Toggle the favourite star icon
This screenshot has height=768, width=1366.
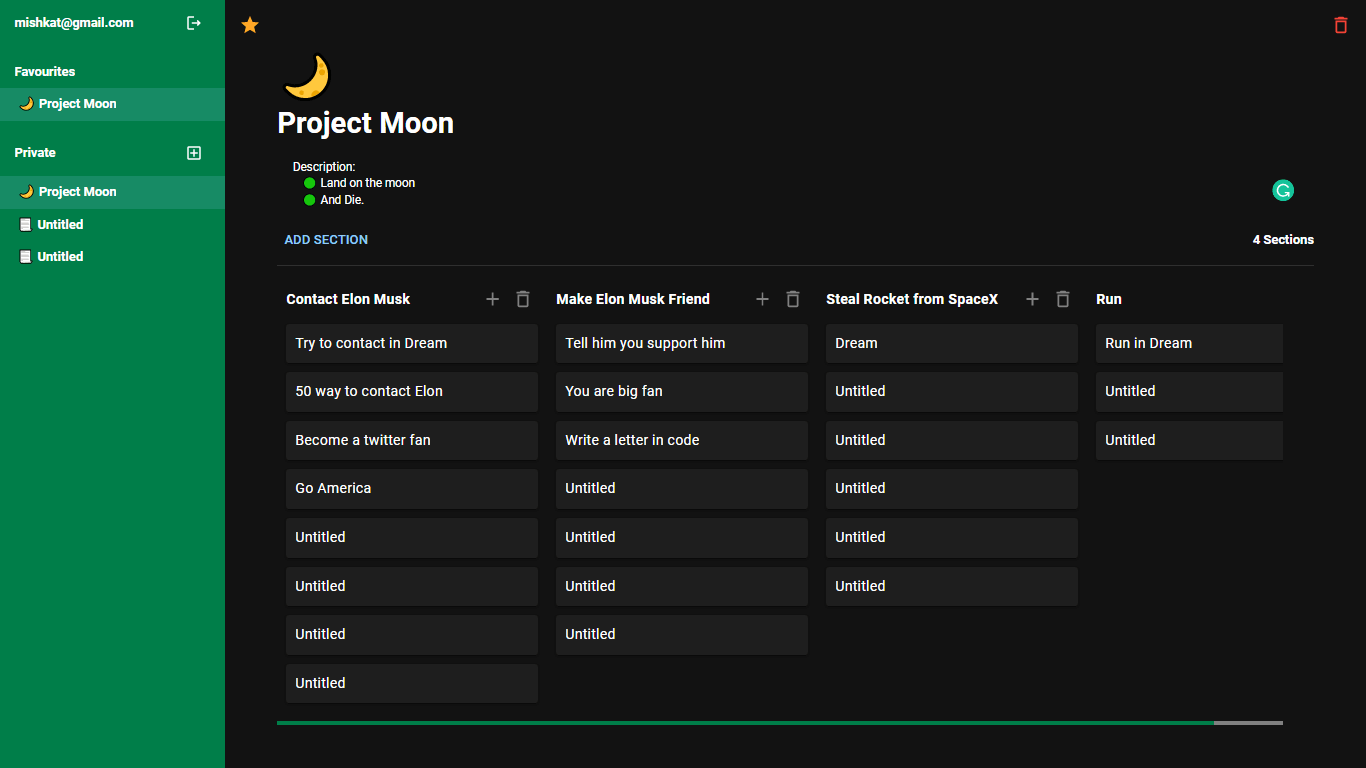tap(250, 25)
